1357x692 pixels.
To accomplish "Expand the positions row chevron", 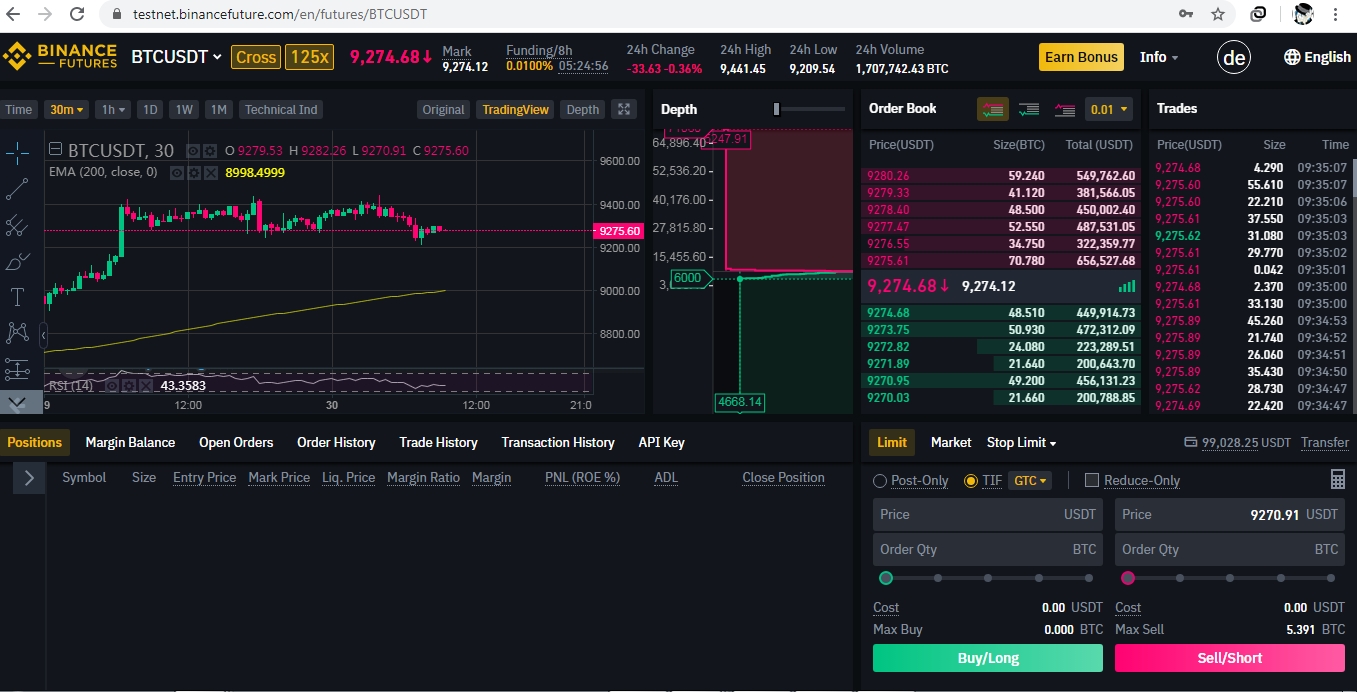I will coord(29,478).
